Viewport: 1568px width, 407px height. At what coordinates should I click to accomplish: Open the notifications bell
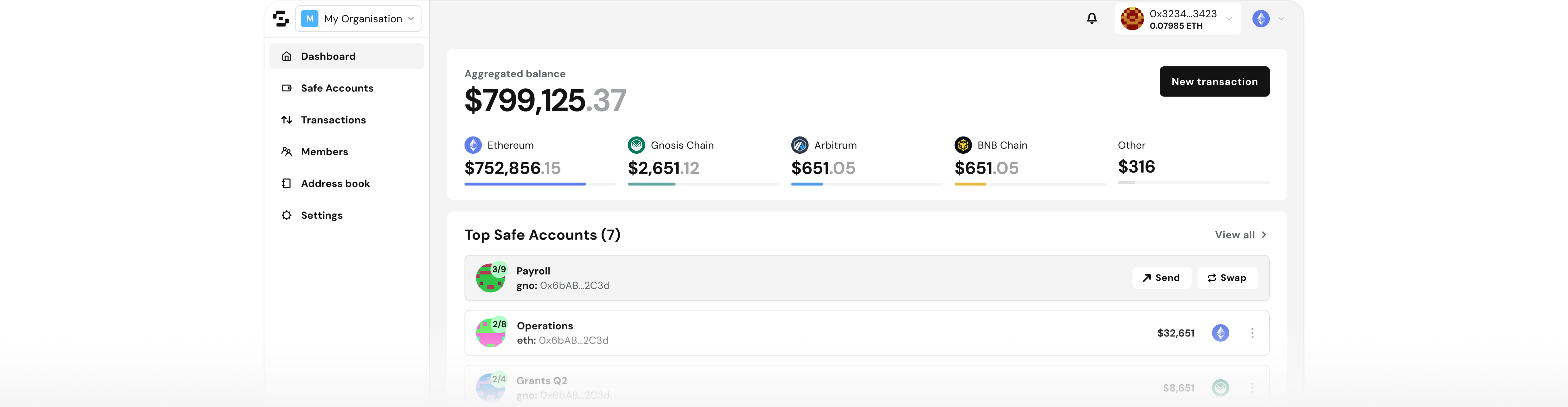click(1092, 19)
